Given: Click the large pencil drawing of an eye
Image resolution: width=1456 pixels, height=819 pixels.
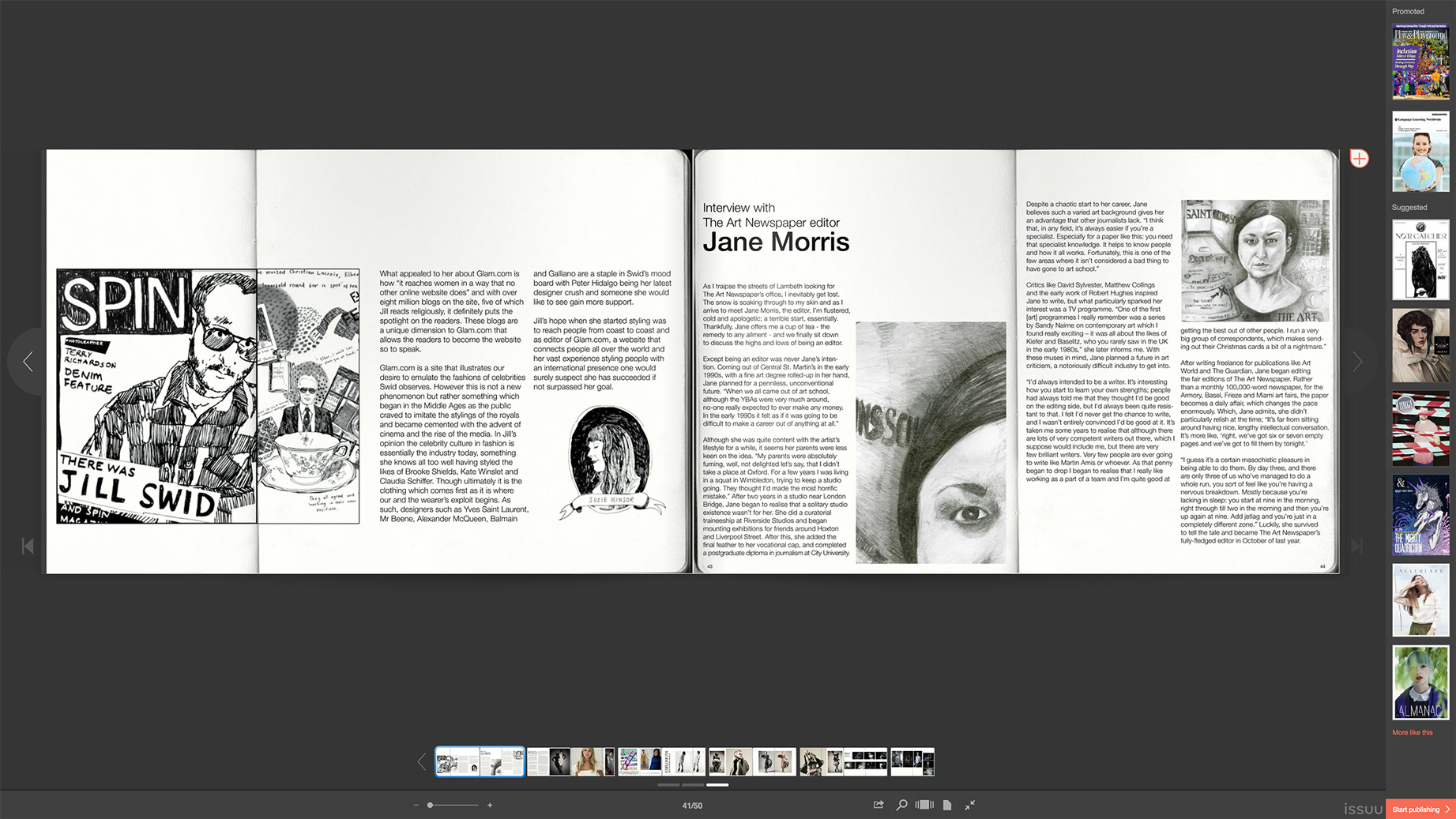Looking at the screenshot, I should (x=931, y=442).
